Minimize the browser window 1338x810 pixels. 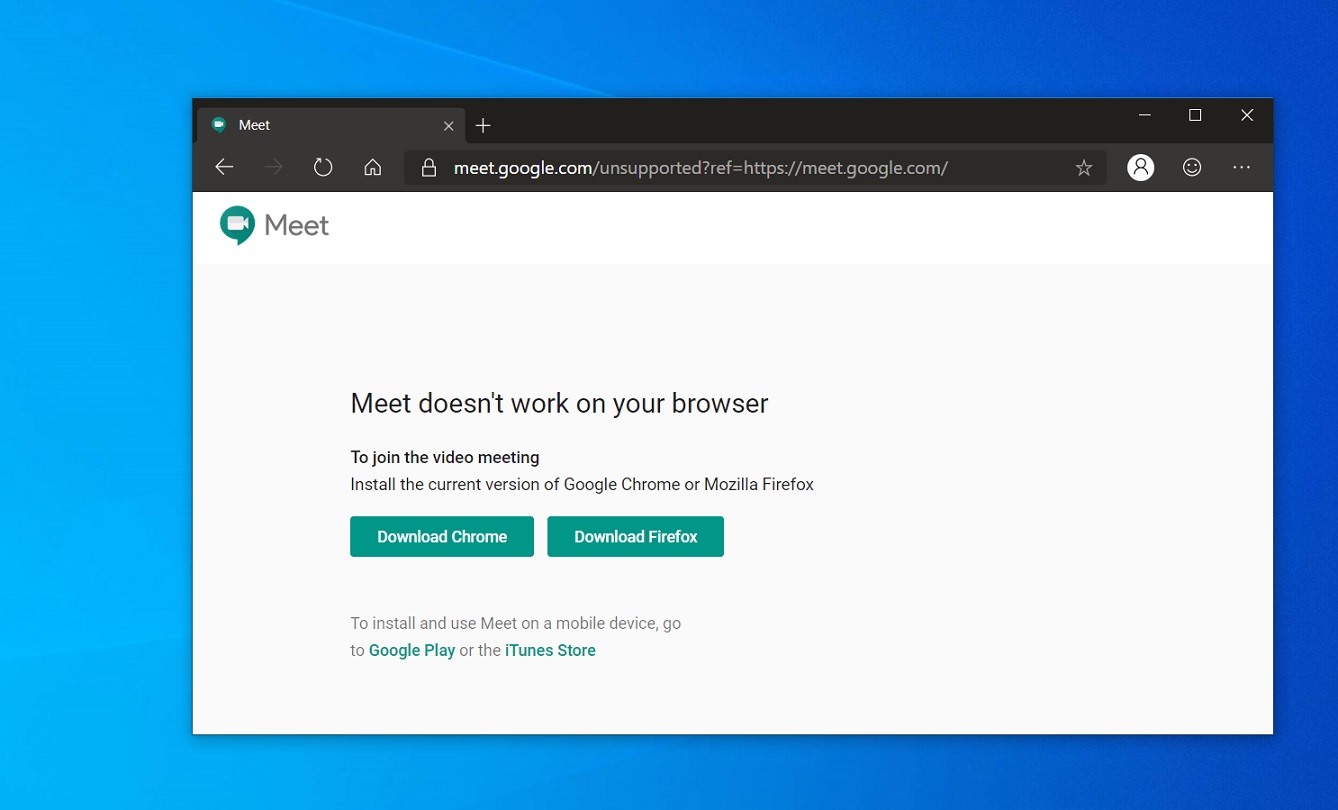click(1145, 115)
